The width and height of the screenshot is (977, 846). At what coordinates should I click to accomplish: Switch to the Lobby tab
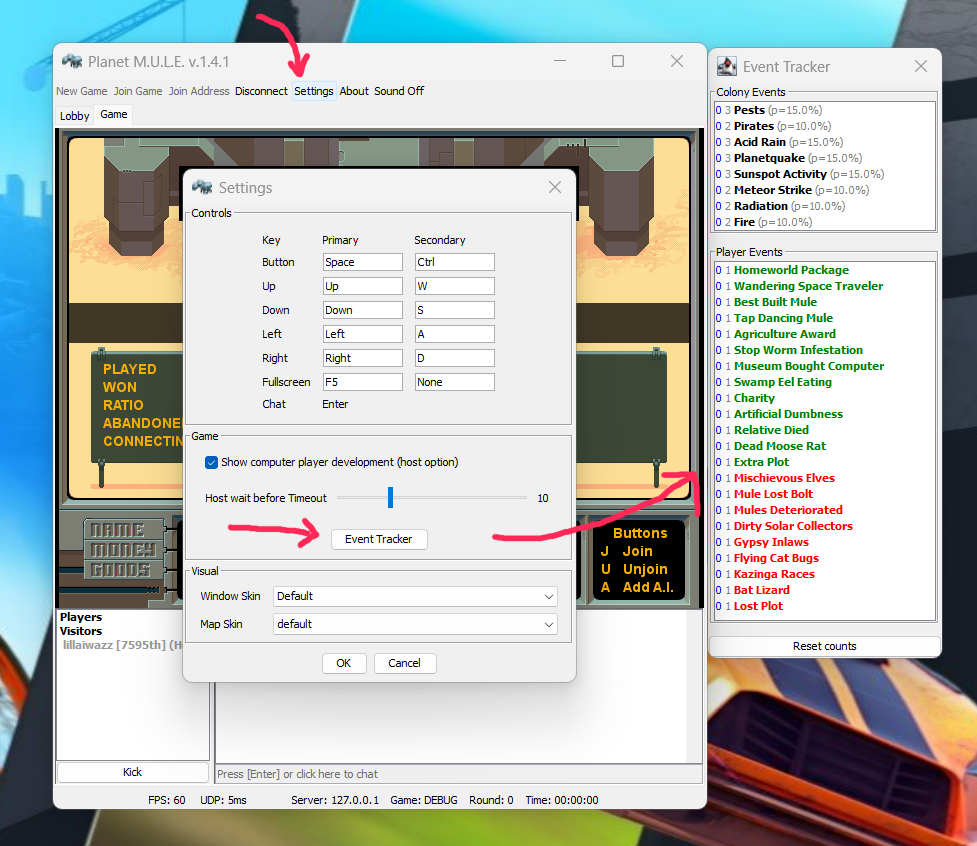click(75, 116)
